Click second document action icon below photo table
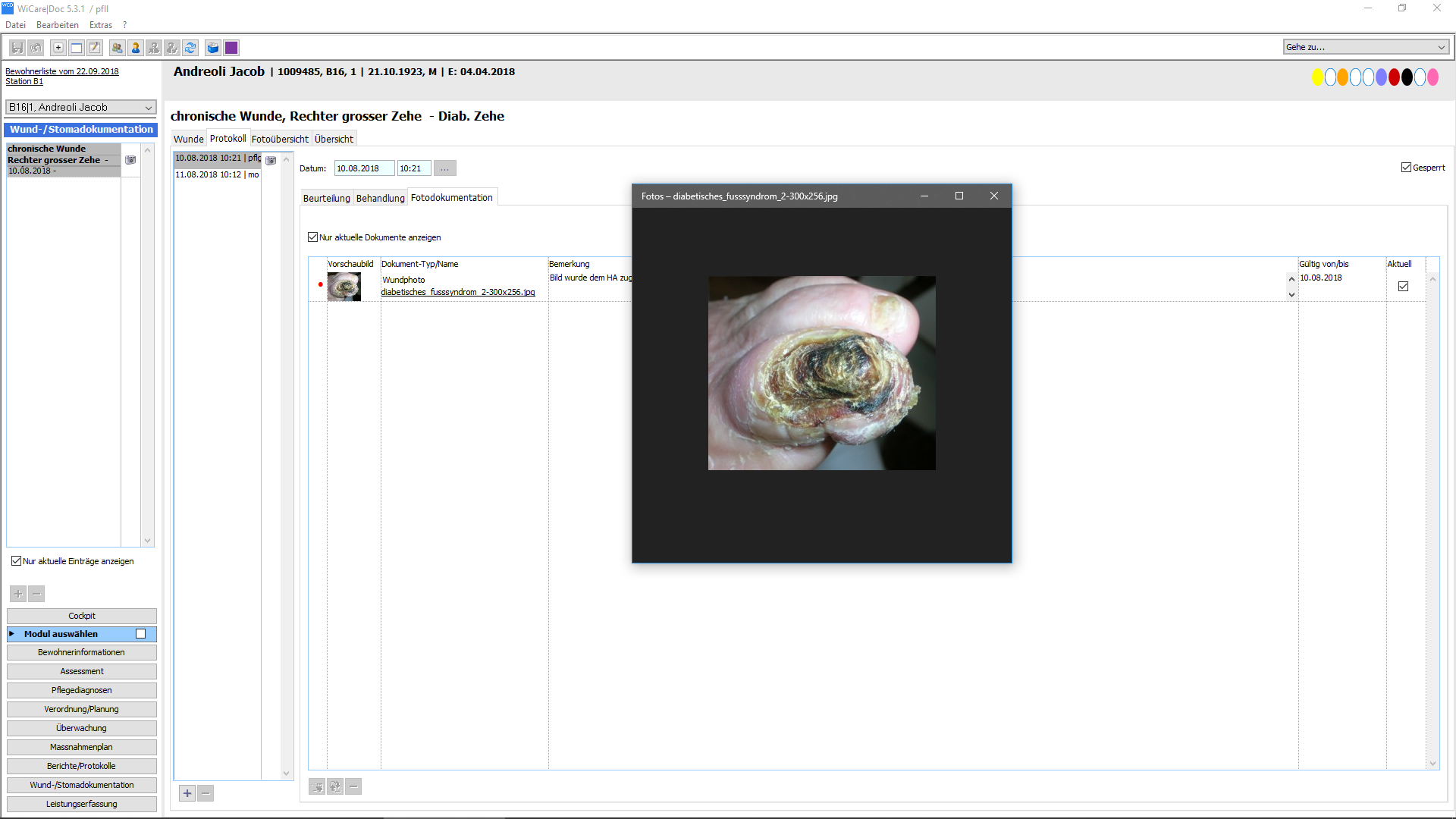The width and height of the screenshot is (1456, 819). [x=335, y=786]
